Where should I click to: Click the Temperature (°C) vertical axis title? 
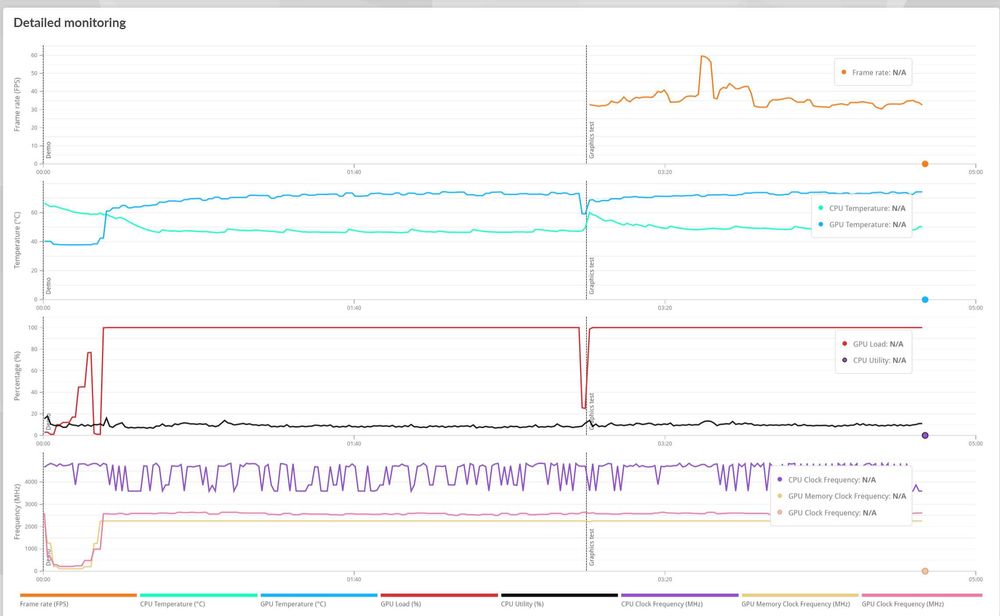coord(17,240)
